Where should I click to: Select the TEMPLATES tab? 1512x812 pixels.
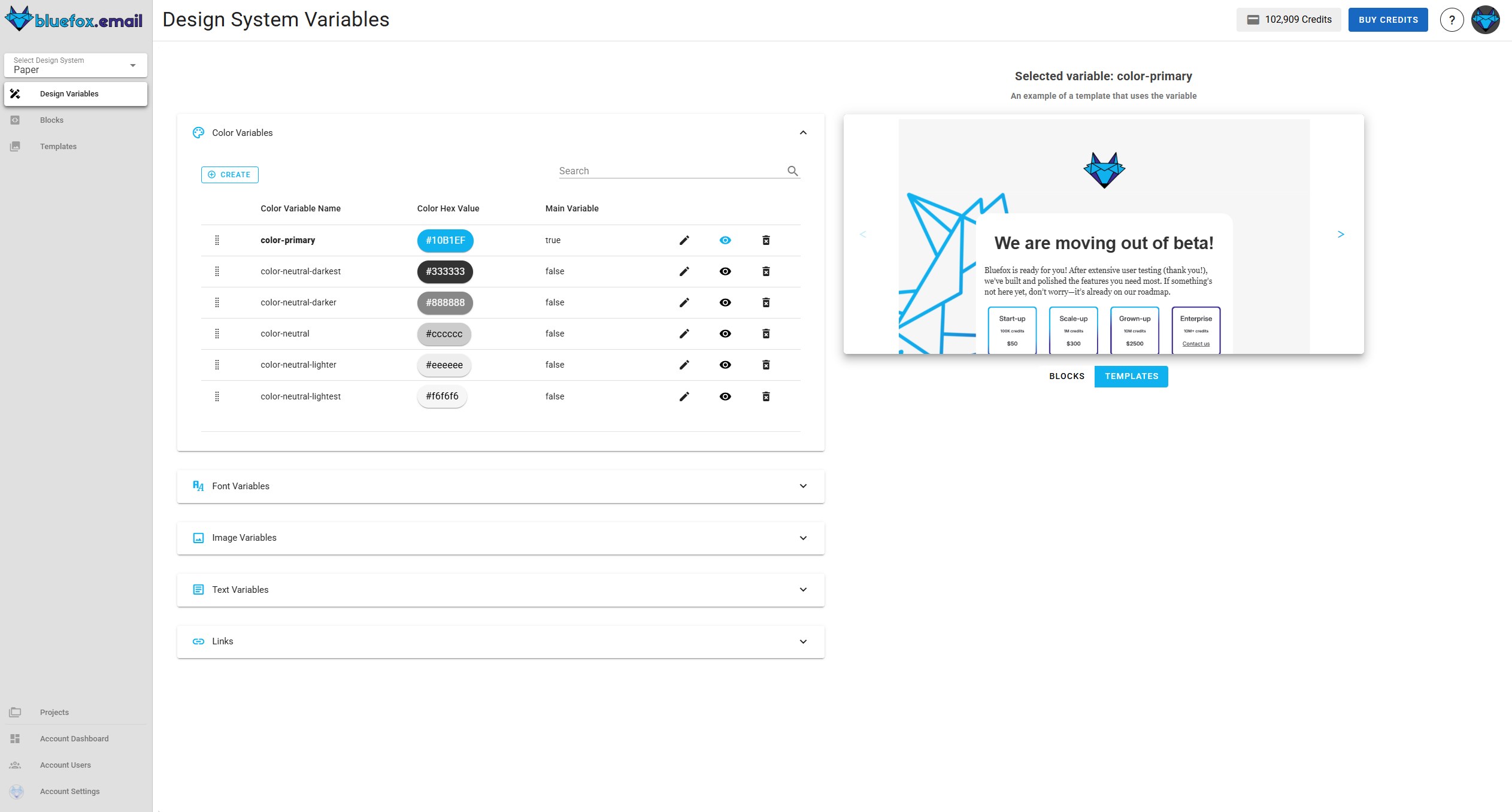click(1131, 376)
